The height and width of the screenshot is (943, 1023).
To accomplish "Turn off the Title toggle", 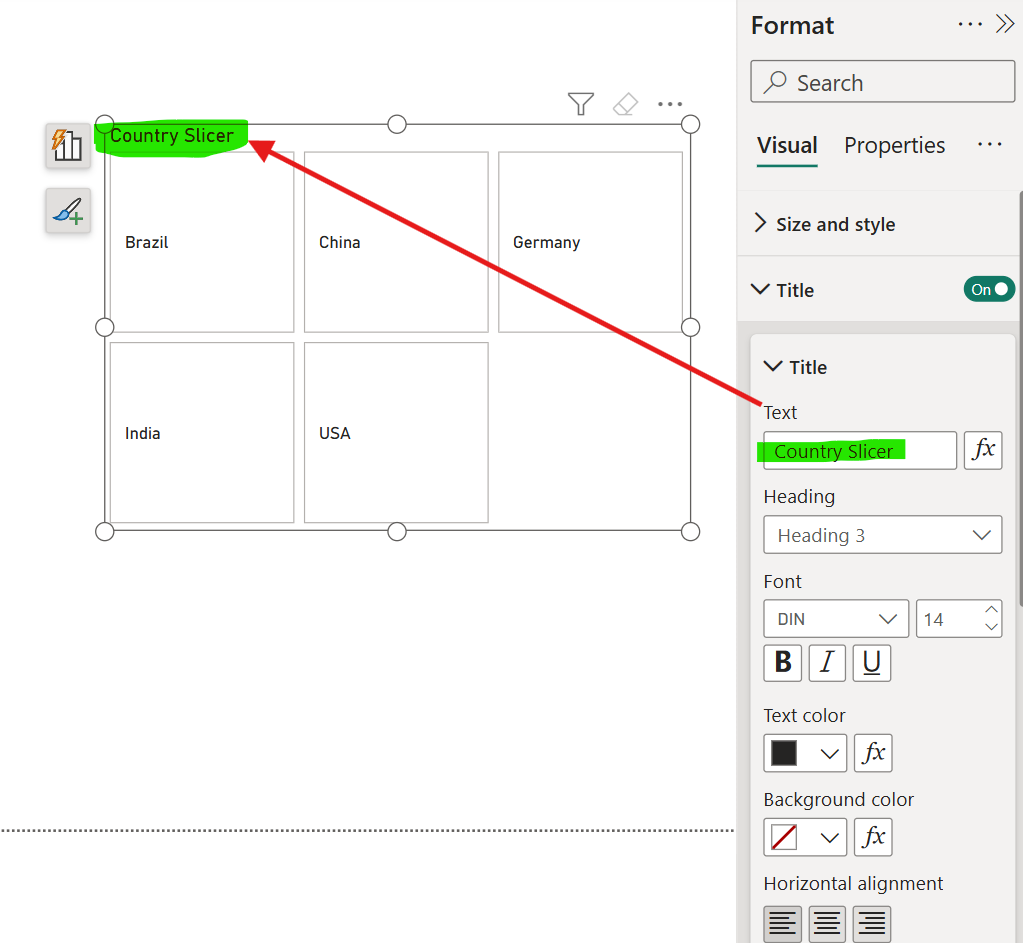I will tap(989, 289).
